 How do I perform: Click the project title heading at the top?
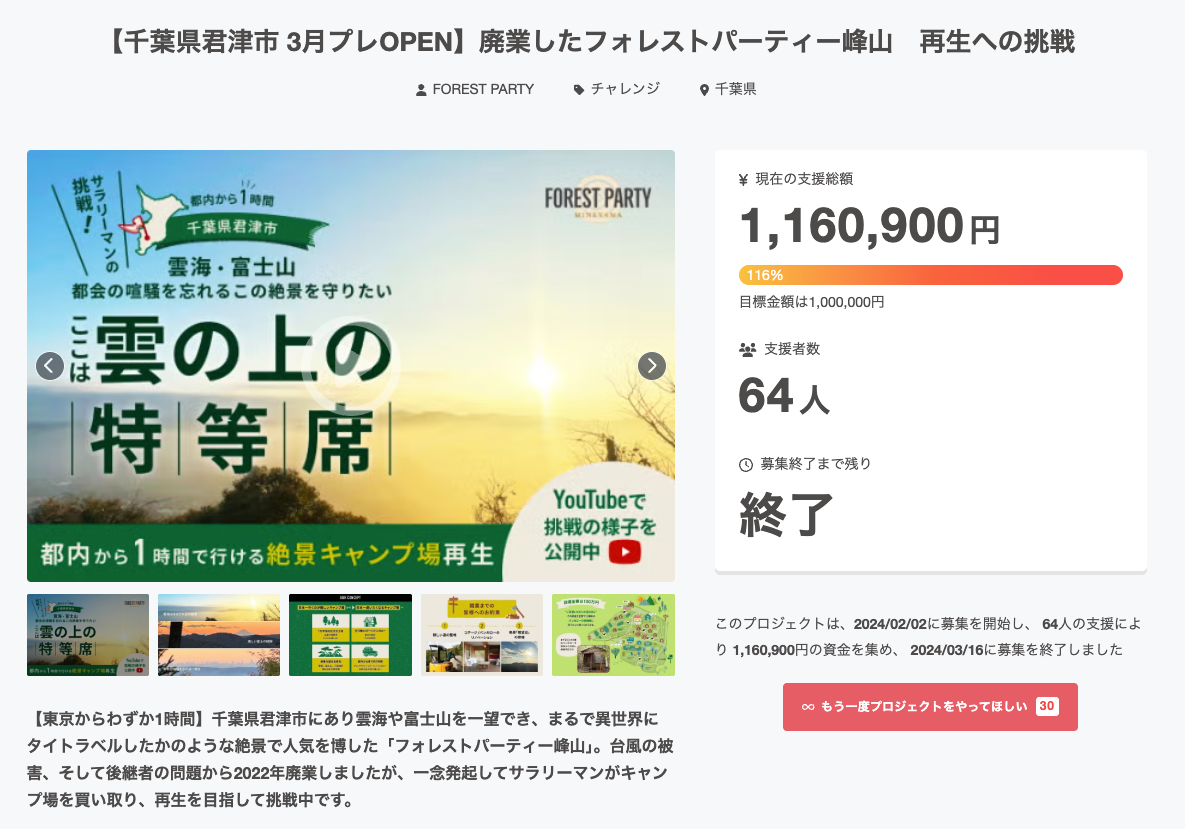[592, 42]
